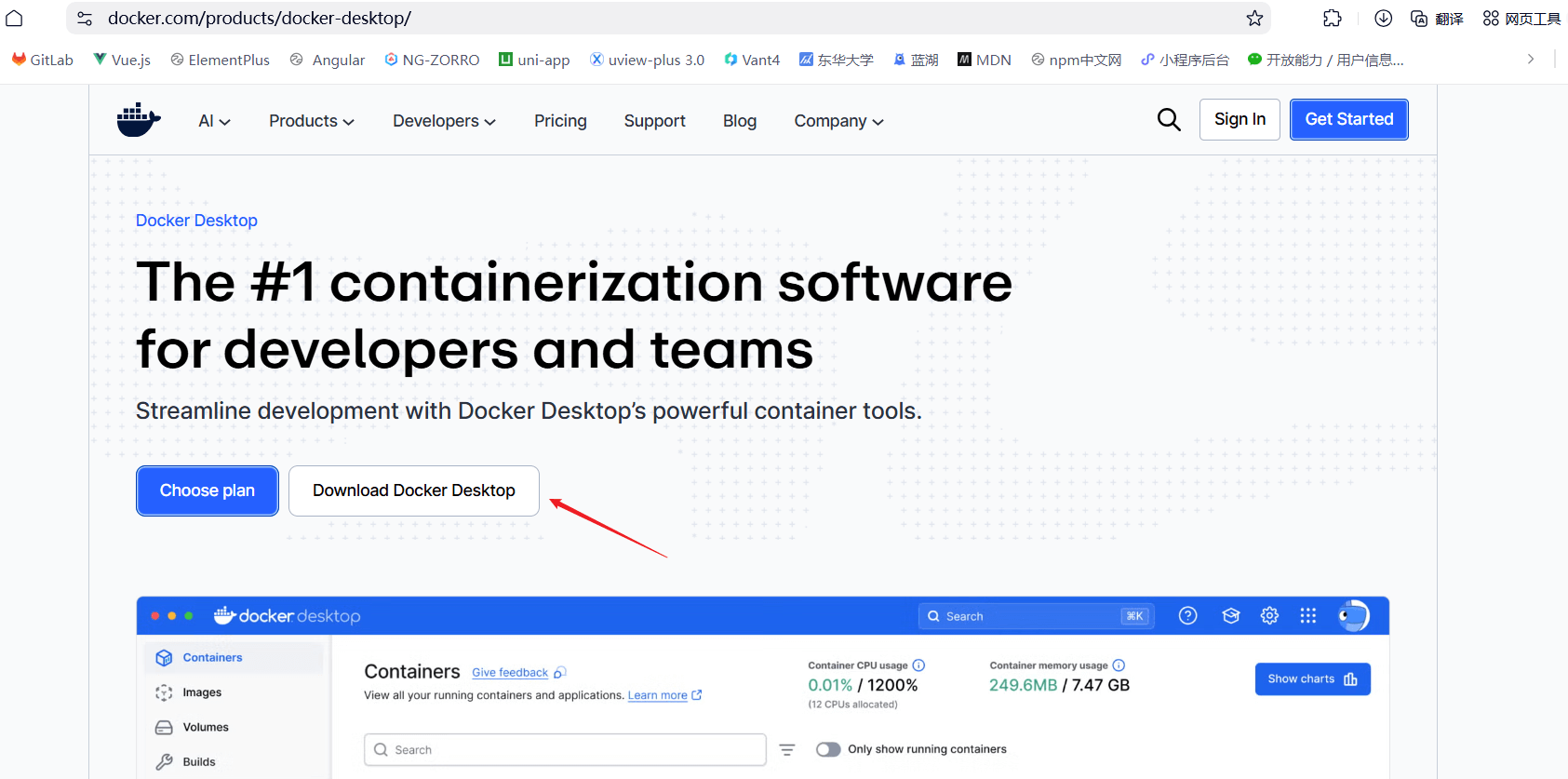Open the 蓝湖 bookmark

[x=916, y=60]
